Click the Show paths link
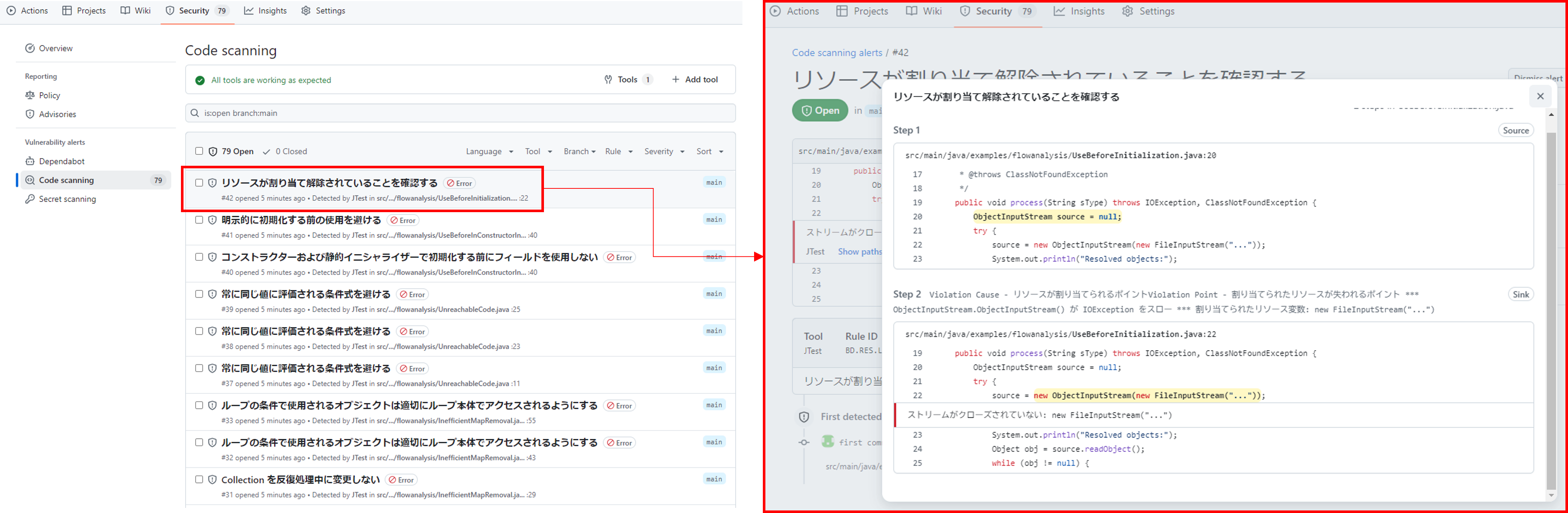This screenshot has width=1568, height=513. coord(859,252)
